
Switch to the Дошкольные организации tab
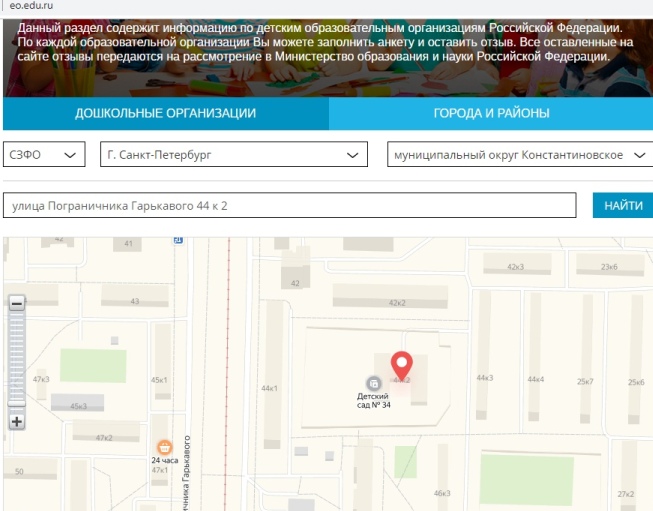[x=165, y=113]
